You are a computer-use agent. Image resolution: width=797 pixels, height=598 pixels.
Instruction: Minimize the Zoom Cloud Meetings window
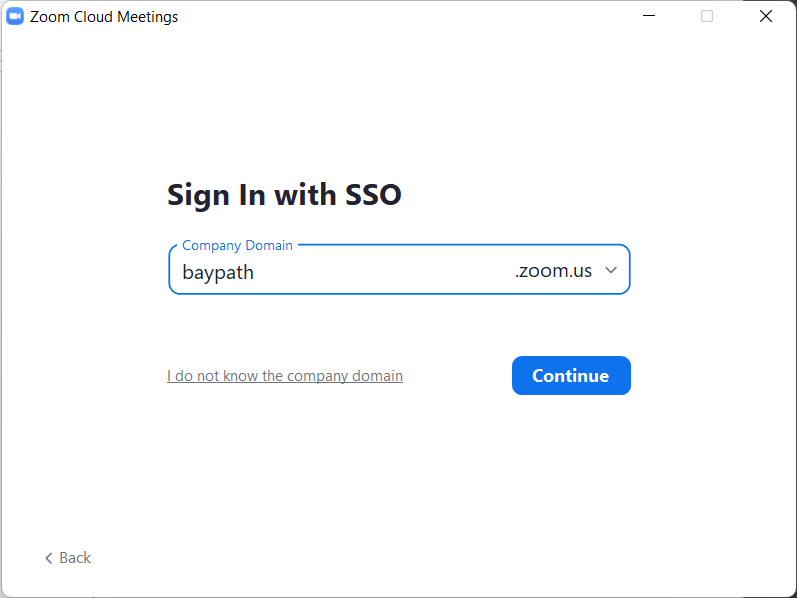pyautogui.click(x=649, y=17)
